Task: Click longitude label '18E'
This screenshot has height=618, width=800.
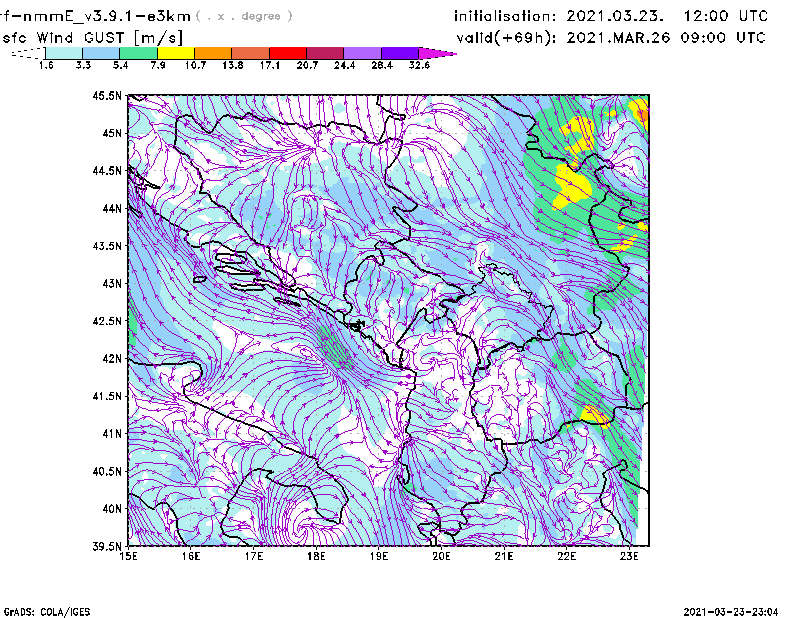Action: pyautogui.click(x=316, y=556)
